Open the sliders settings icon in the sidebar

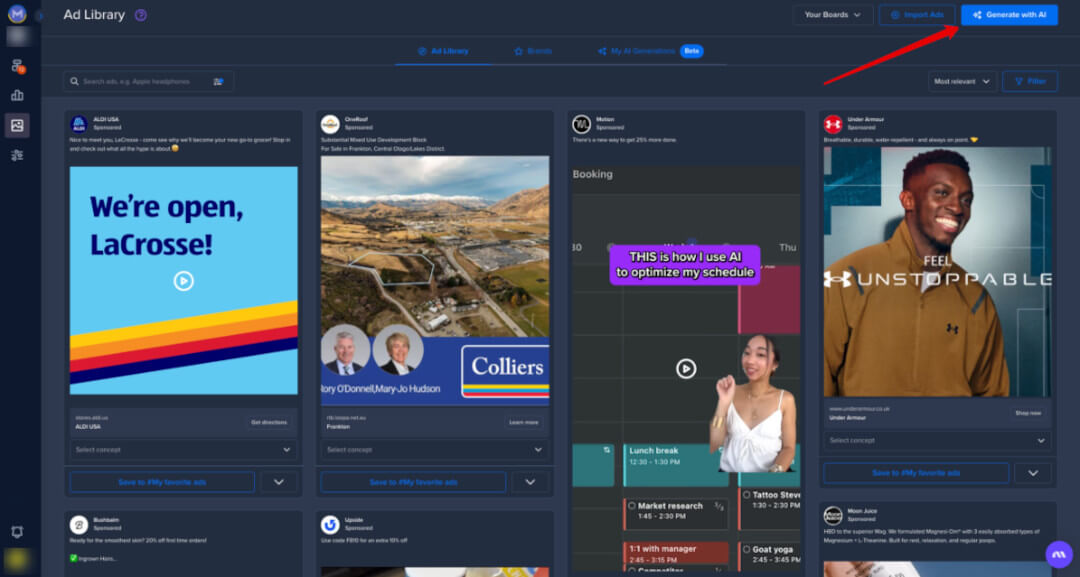click(x=17, y=155)
